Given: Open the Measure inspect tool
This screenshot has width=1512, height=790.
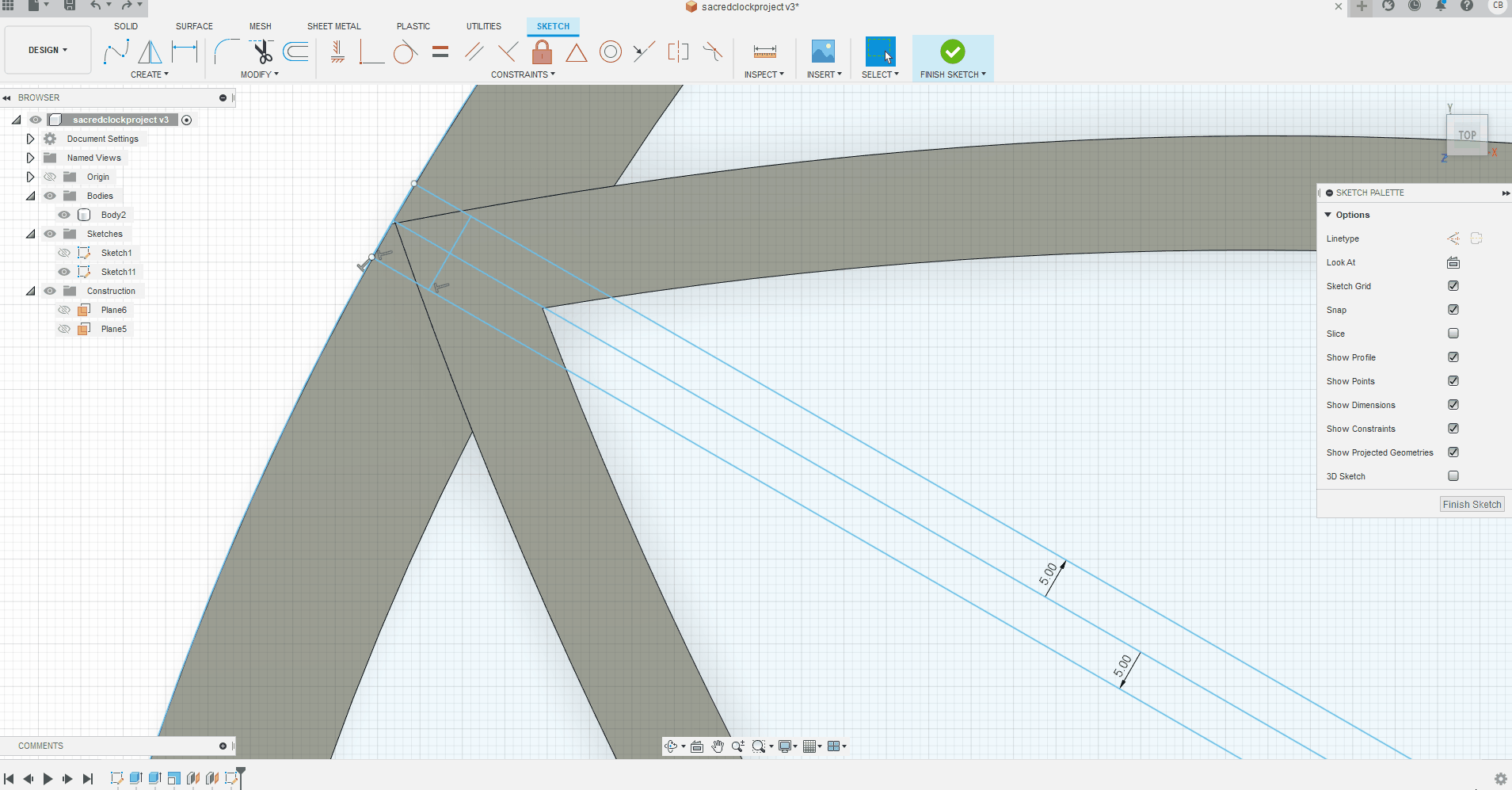Looking at the screenshot, I should tap(764, 52).
